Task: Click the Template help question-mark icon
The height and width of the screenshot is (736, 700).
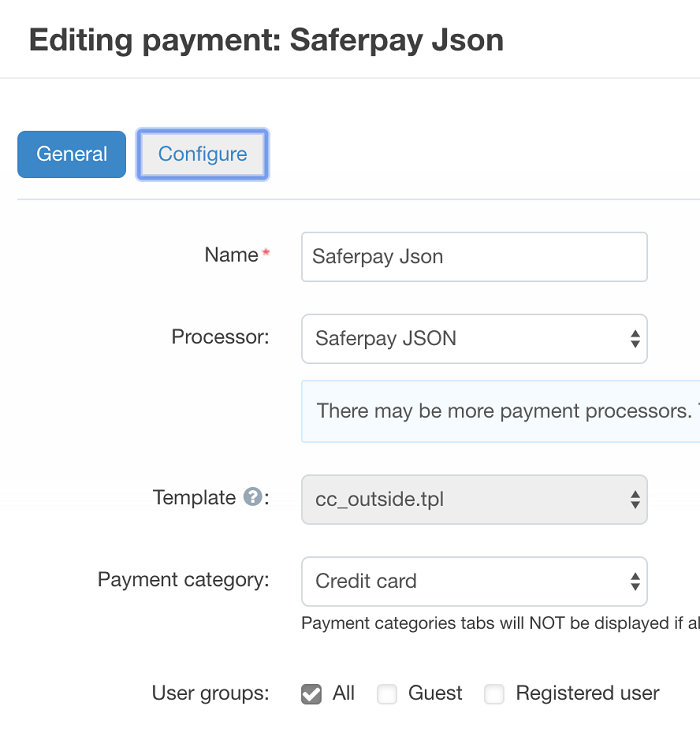Action: 252,497
